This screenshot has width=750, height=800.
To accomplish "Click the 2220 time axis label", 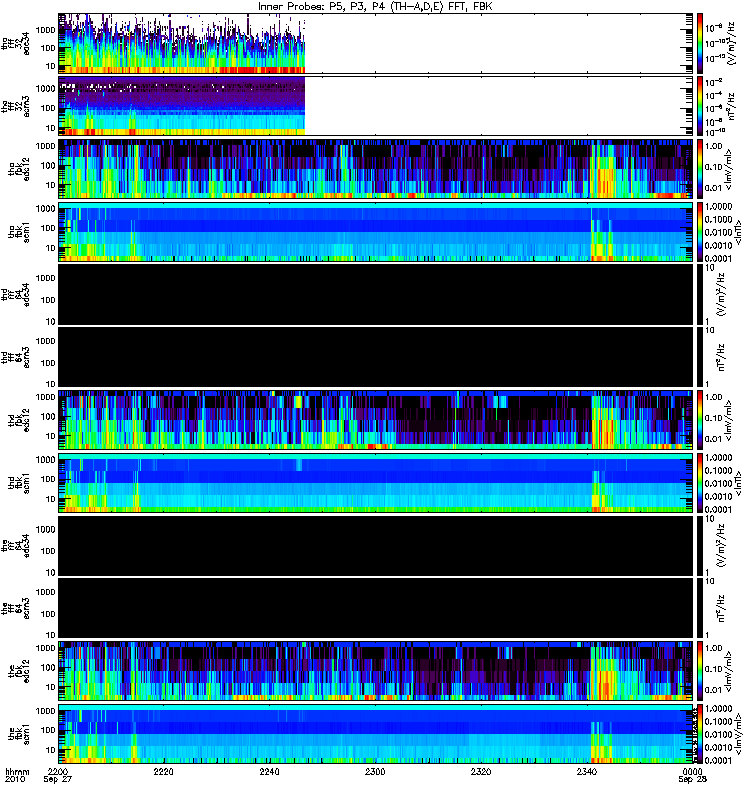I will click(163, 771).
